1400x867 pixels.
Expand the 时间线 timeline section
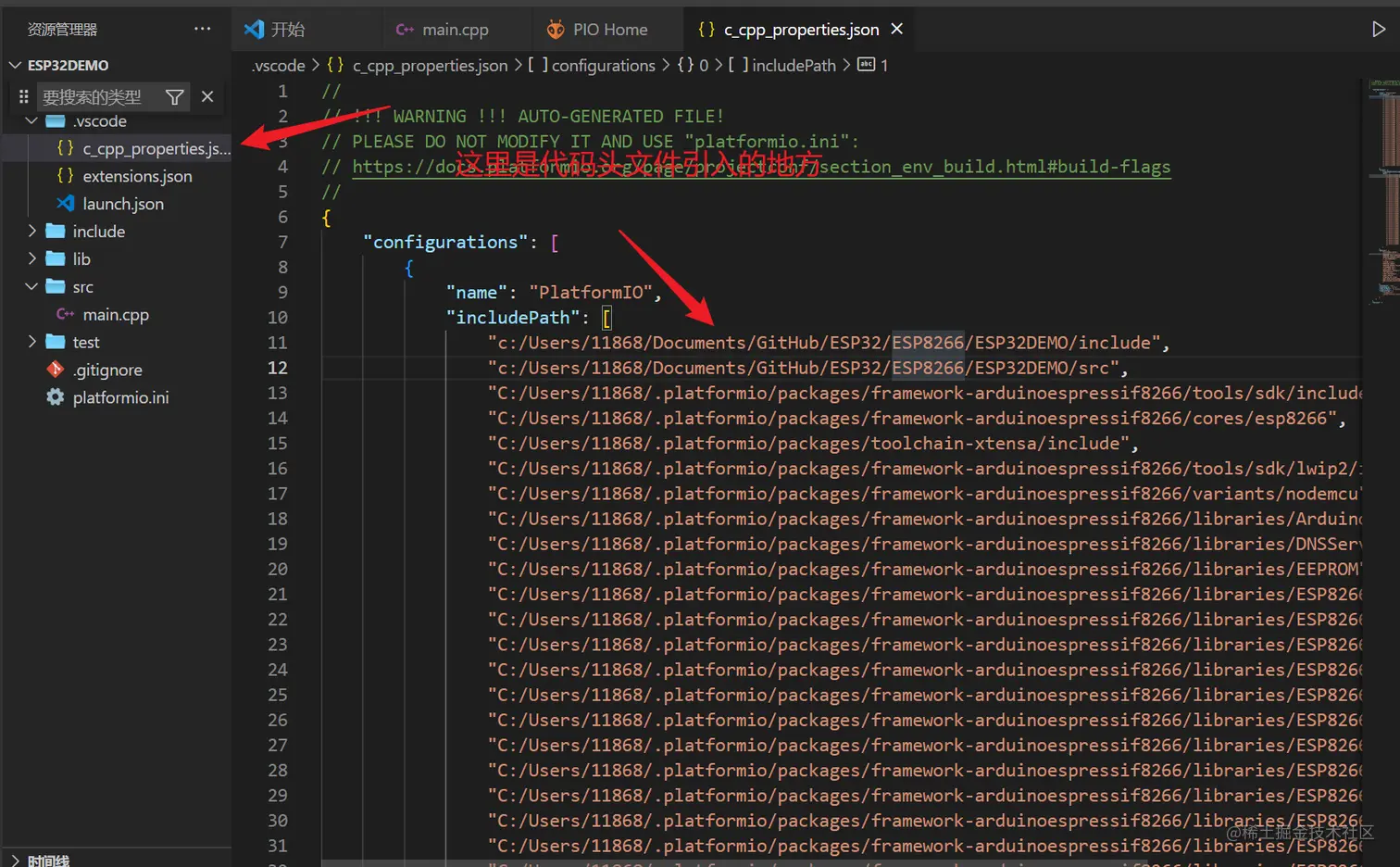pyautogui.click(x=15, y=861)
